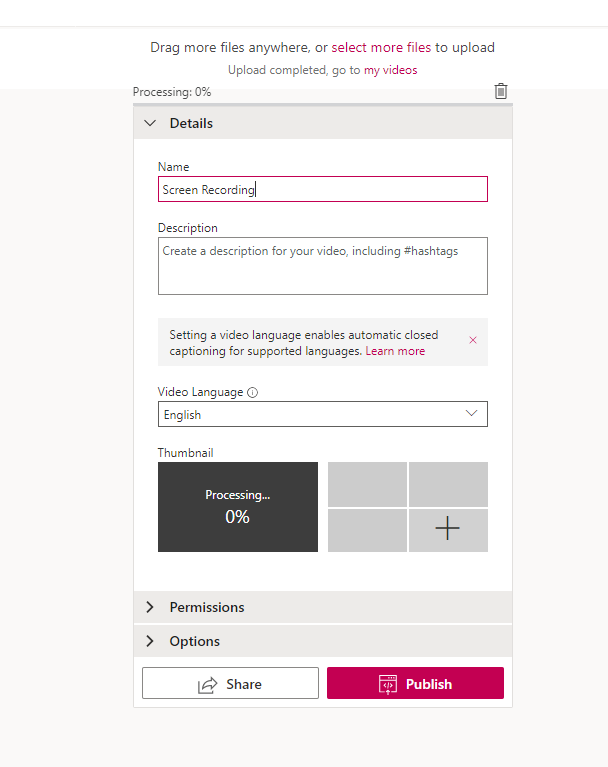Go to my videos link
This screenshot has width=608, height=767.
point(390,70)
